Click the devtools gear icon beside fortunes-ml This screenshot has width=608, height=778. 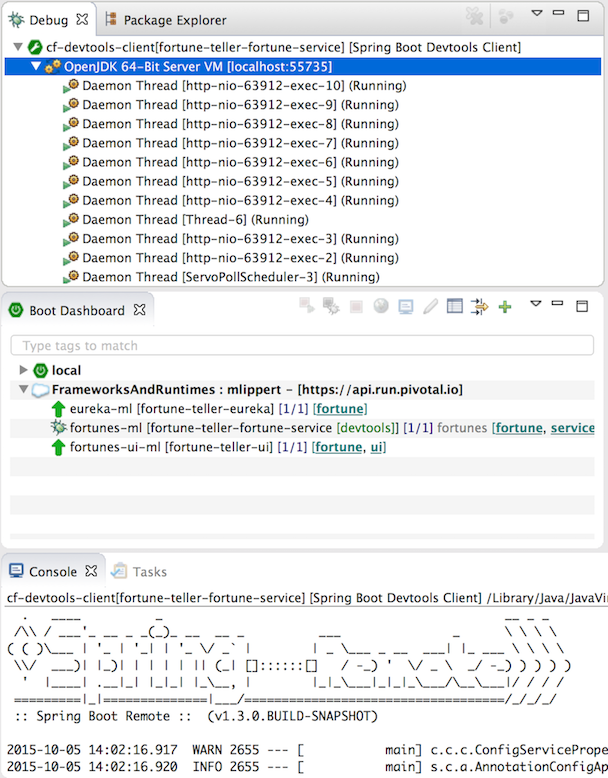[58, 428]
